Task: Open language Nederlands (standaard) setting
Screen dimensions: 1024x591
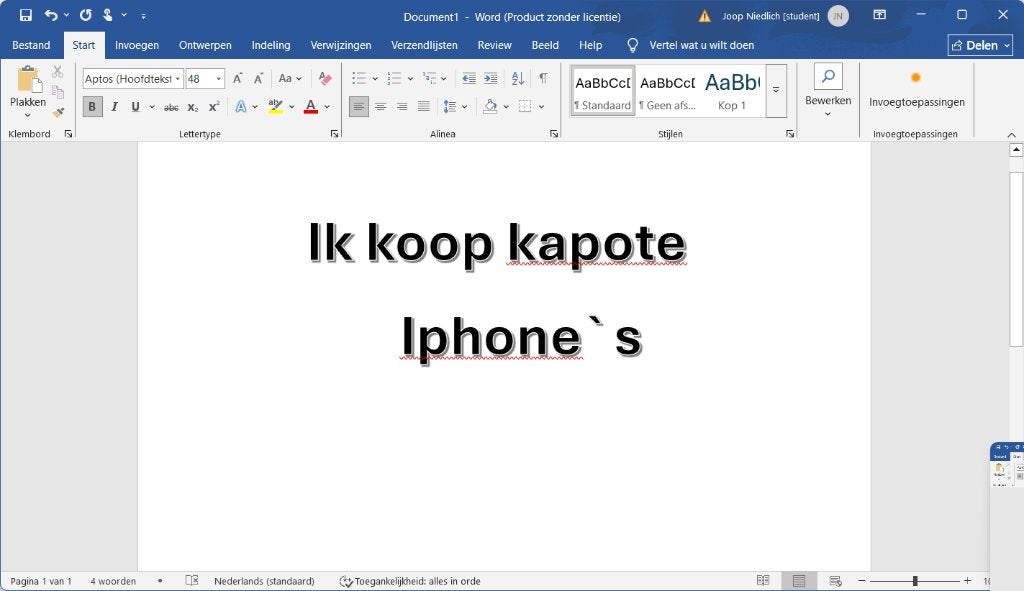Action: tap(264, 581)
